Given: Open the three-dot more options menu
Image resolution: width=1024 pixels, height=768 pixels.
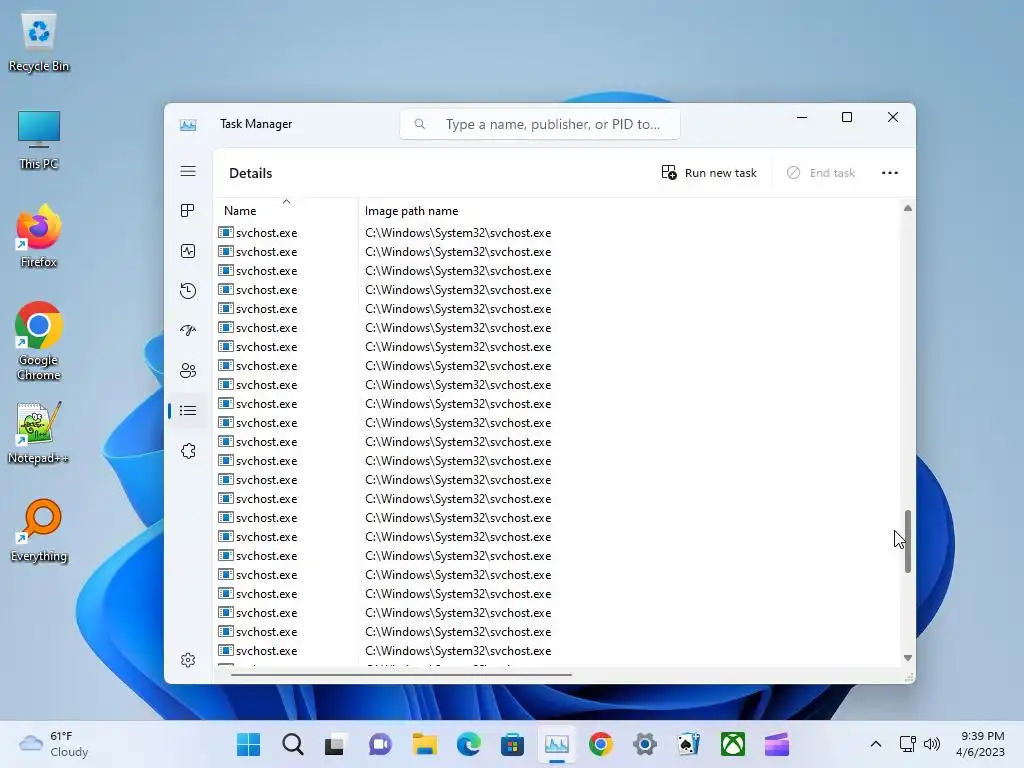Looking at the screenshot, I should (x=889, y=172).
